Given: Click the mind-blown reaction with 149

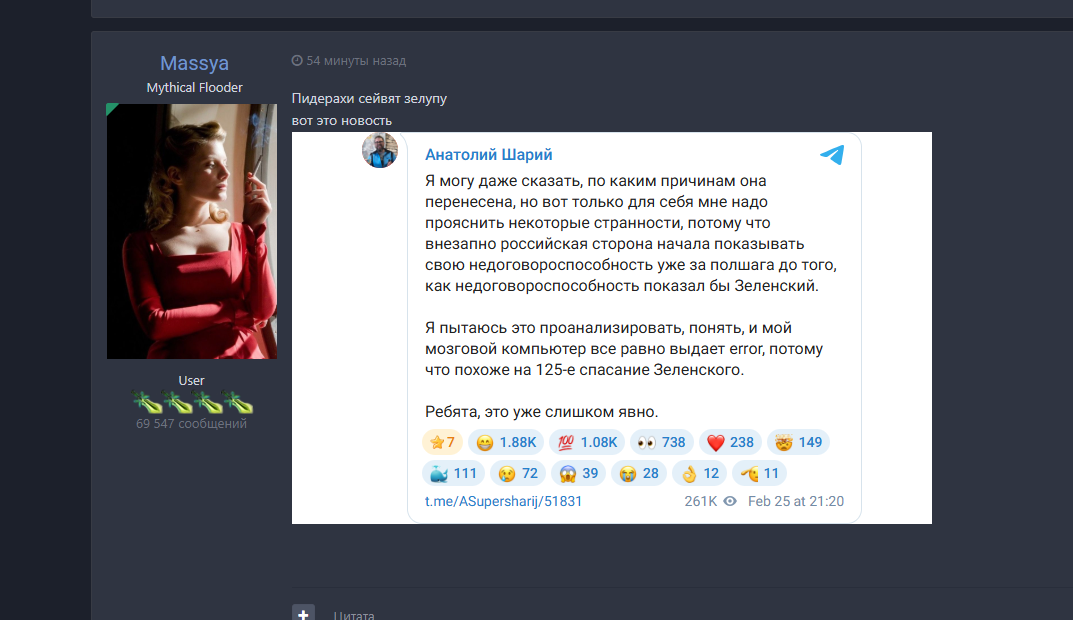Looking at the screenshot, I should [799, 443].
